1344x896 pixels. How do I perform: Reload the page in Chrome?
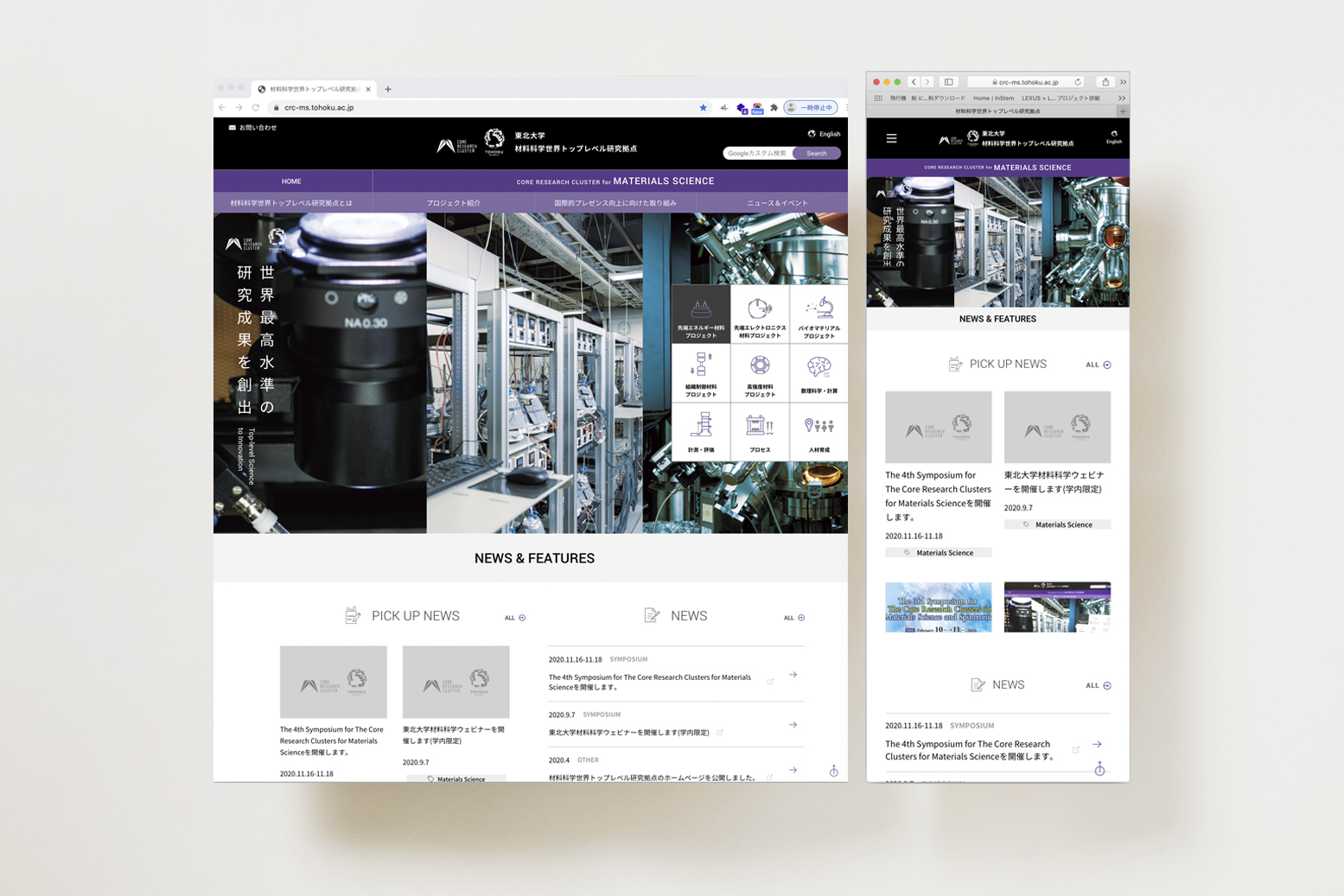[x=255, y=107]
